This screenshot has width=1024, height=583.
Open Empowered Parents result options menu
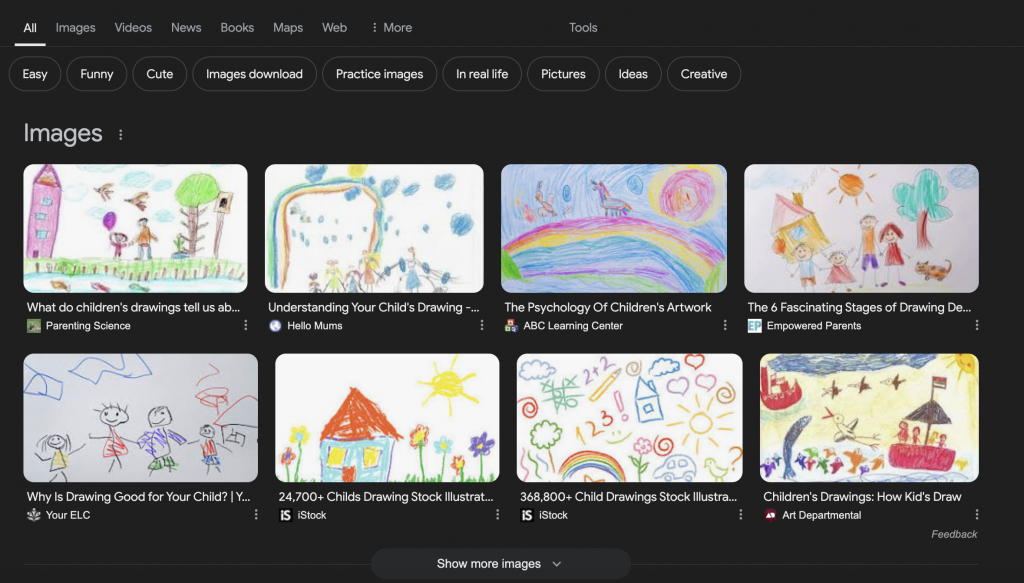point(977,326)
